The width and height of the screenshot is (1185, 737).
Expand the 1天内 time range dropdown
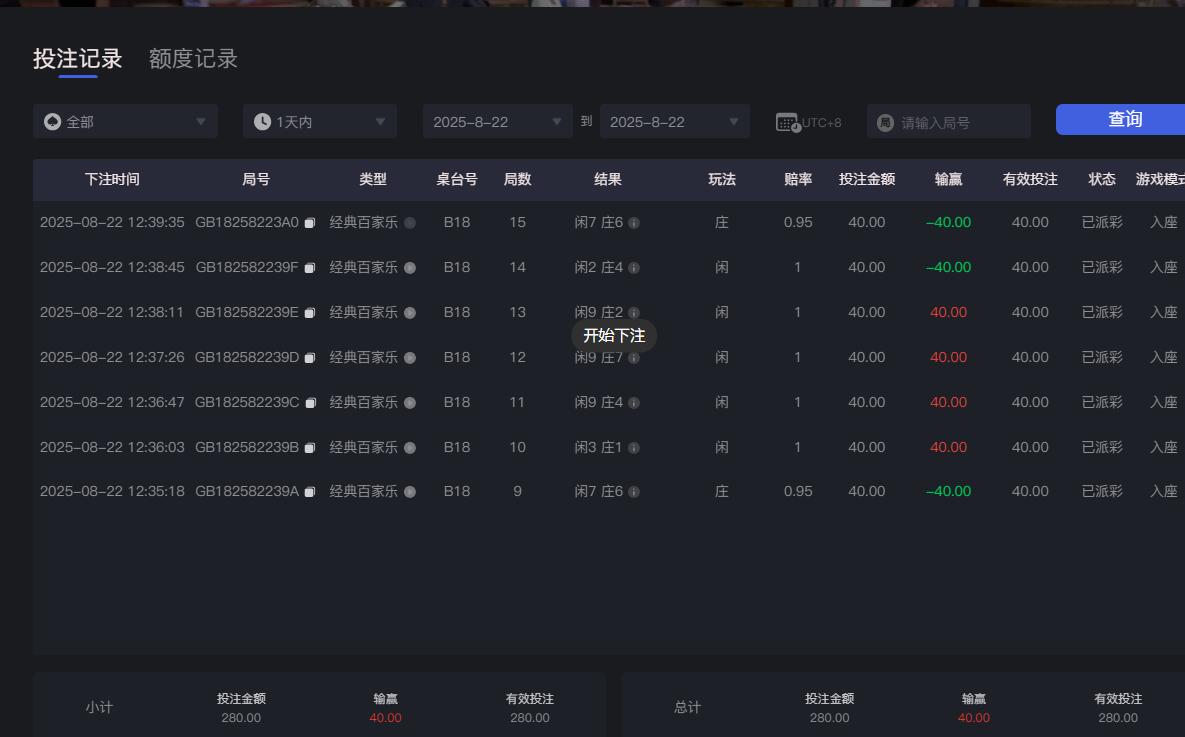319,120
